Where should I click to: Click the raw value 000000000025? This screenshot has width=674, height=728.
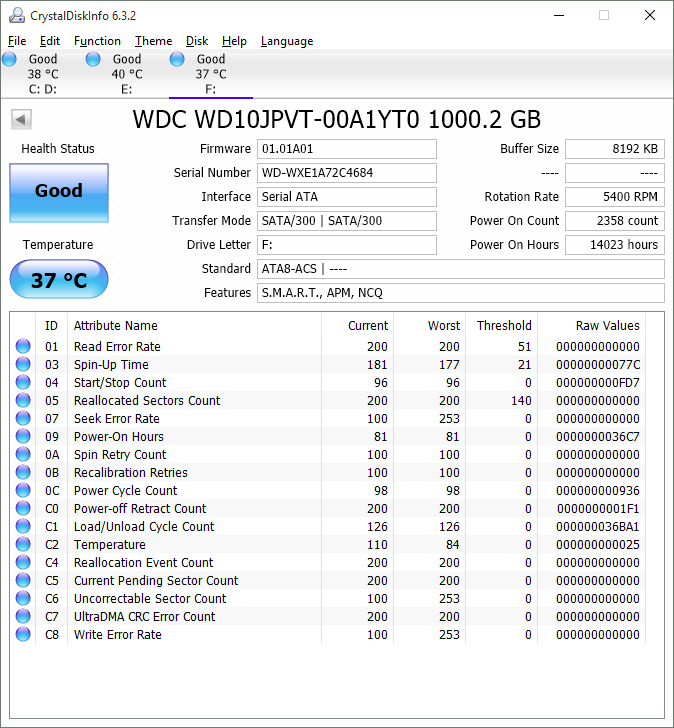(598, 545)
